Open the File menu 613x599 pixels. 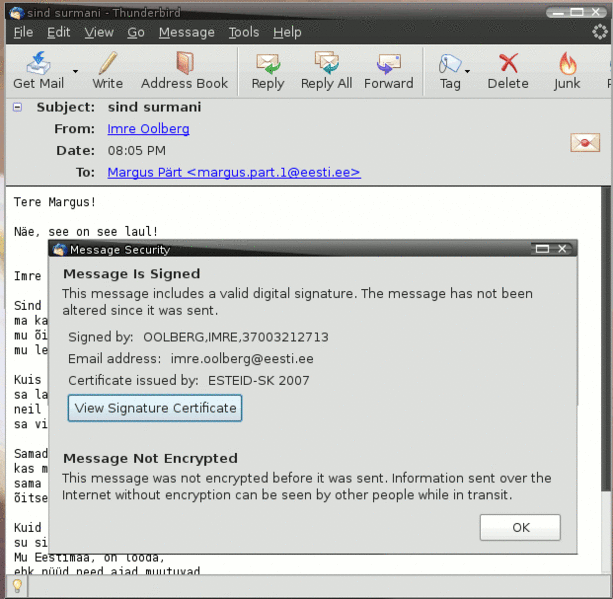[x=23, y=32]
